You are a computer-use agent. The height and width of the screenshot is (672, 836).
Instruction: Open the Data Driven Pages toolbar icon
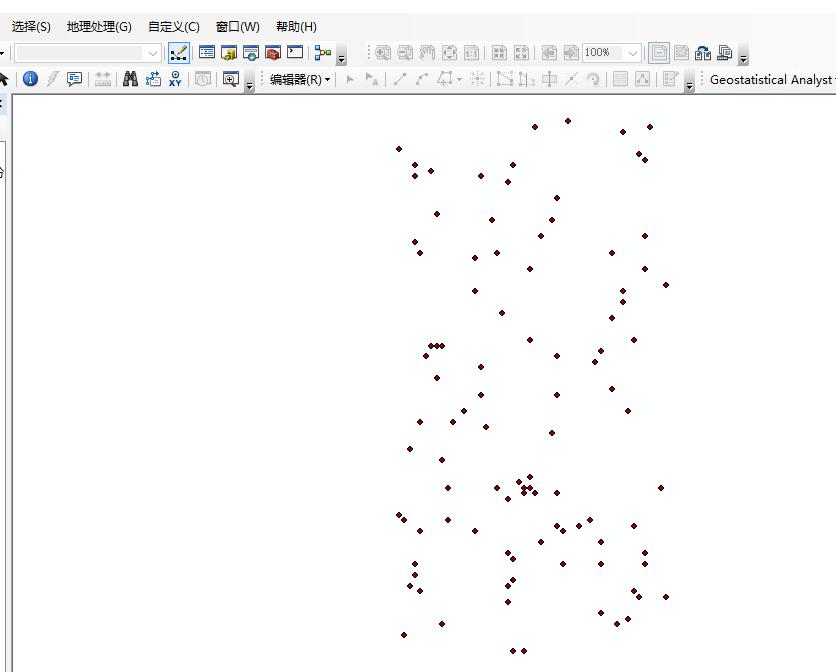tap(725, 52)
